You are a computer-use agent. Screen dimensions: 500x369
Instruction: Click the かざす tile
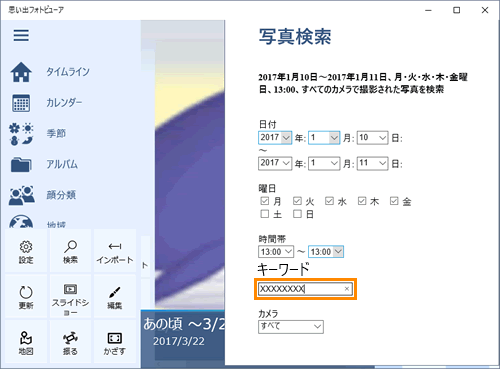(115, 342)
